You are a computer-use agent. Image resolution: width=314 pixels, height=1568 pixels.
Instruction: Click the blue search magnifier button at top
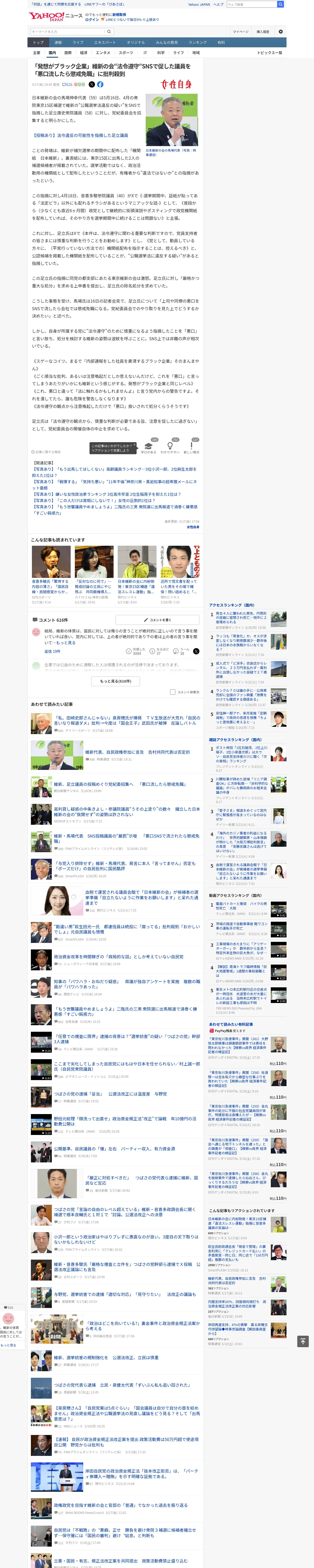click(281, 4)
